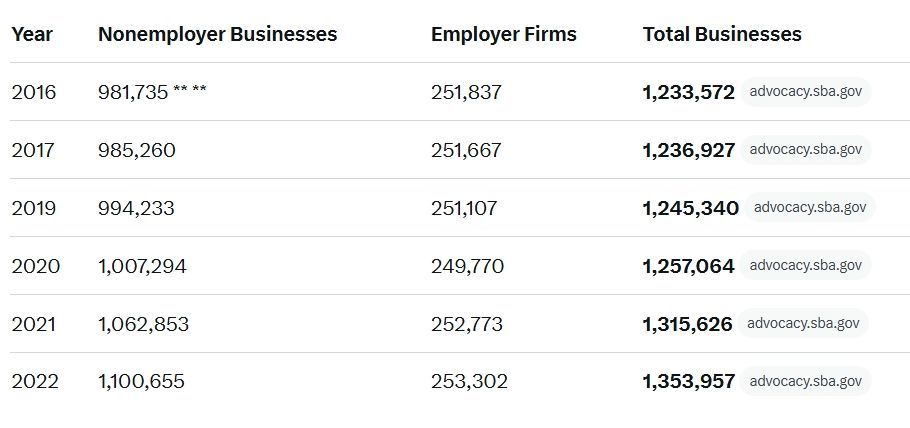Select the 2022 nonemployer value 1,100,655
This screenshot has height=428, width=910.
(141, 382)
